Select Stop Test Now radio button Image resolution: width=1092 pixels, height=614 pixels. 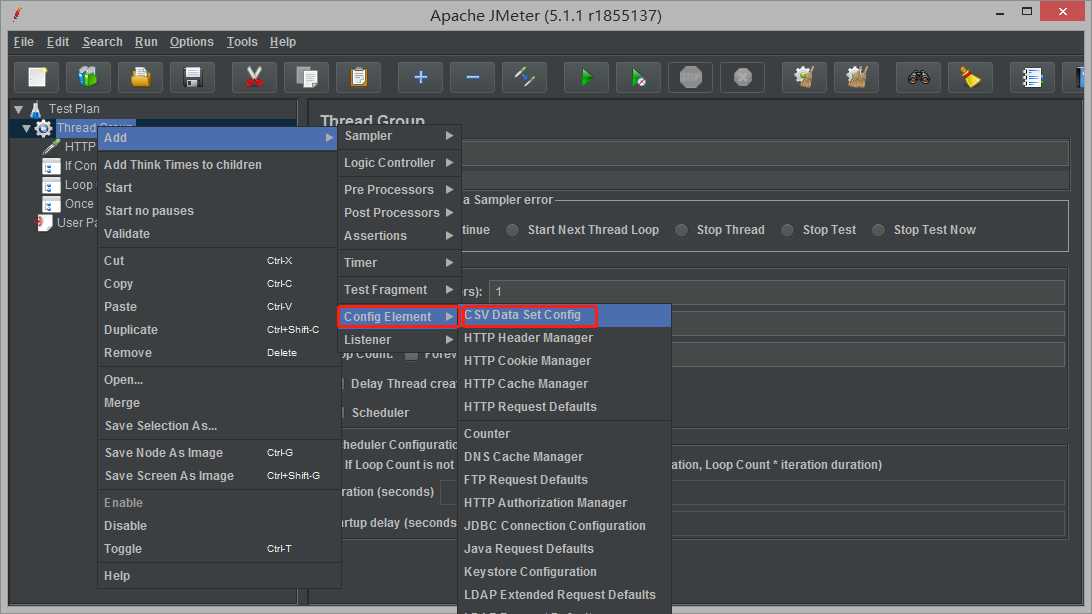[878, 230]
